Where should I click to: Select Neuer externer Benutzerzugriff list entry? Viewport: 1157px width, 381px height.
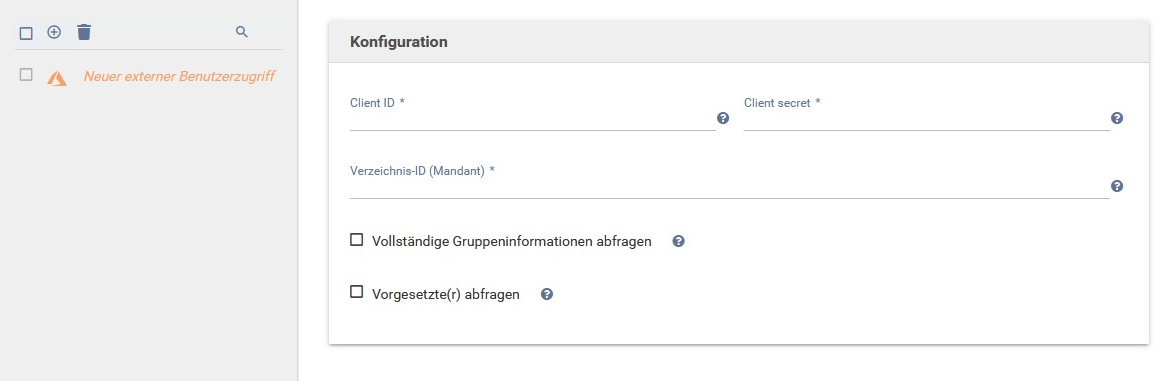[179, 76]
